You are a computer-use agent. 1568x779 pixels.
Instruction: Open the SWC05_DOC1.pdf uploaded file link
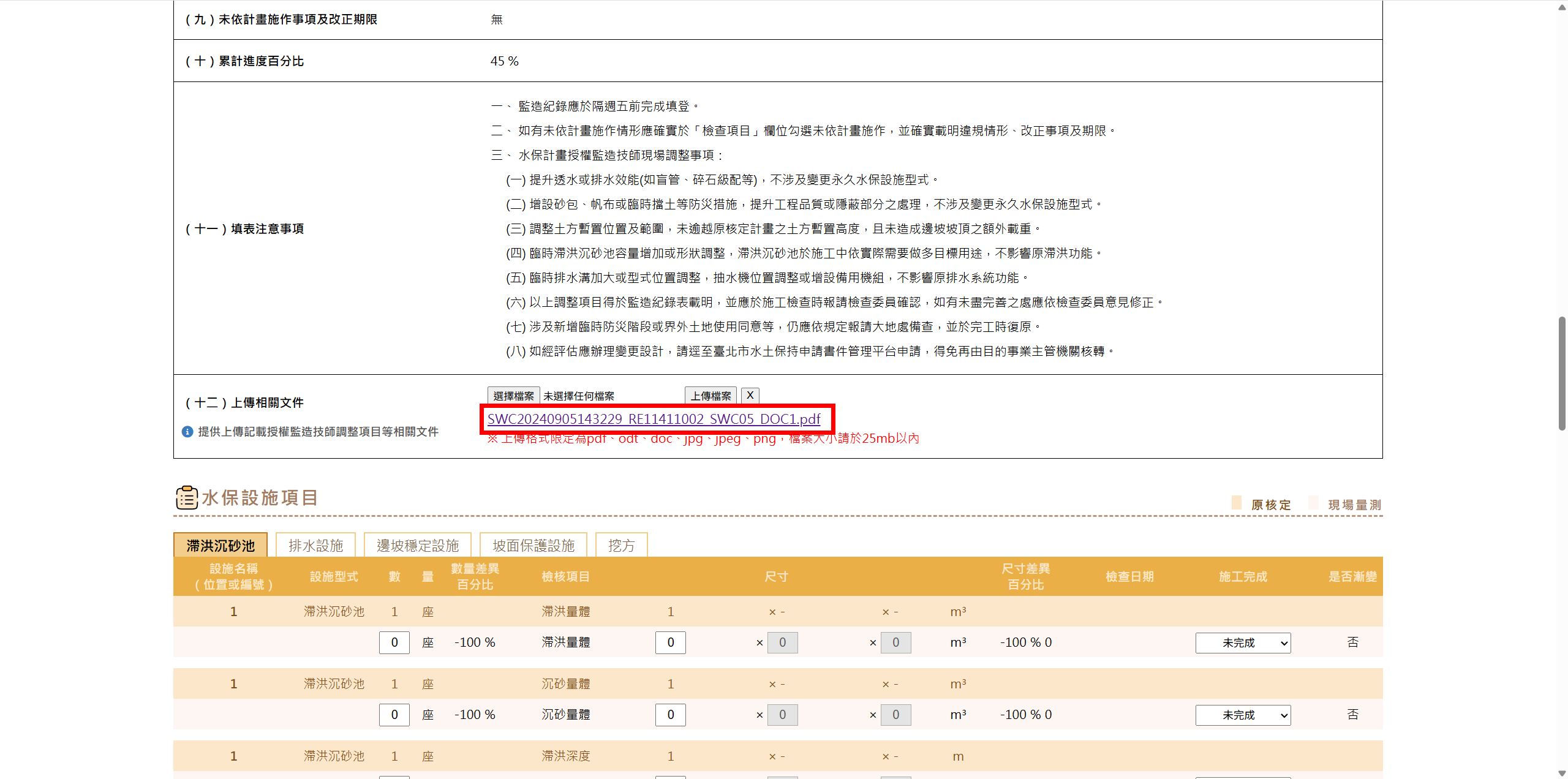click(x=654, y=419)
